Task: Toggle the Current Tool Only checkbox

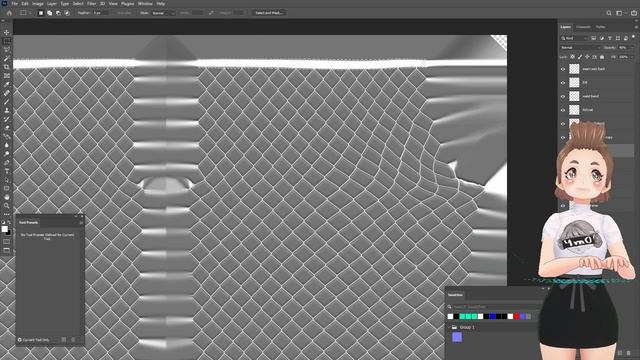Action: 20,340
